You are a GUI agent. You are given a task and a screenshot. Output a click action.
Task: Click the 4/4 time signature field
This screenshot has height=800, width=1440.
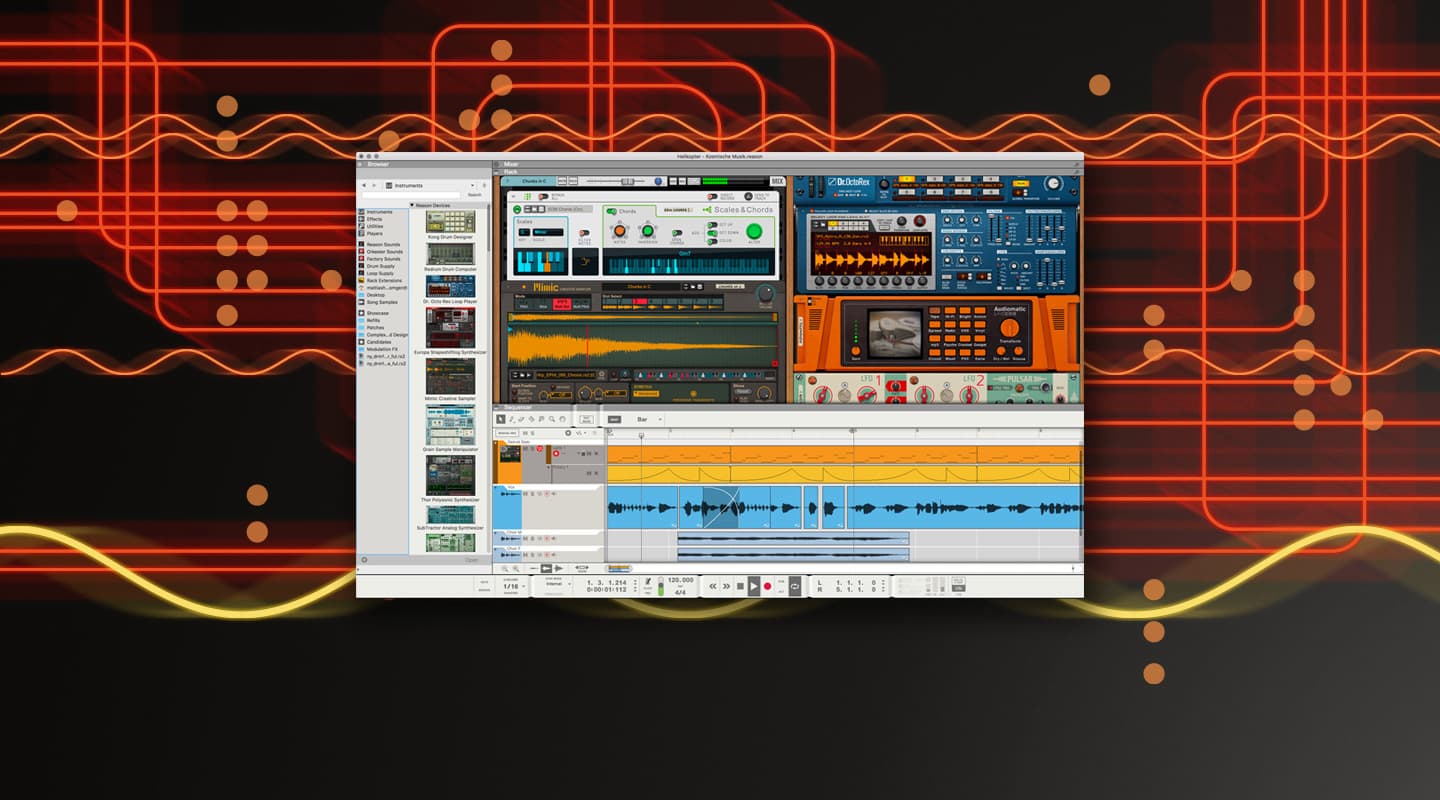680,592
